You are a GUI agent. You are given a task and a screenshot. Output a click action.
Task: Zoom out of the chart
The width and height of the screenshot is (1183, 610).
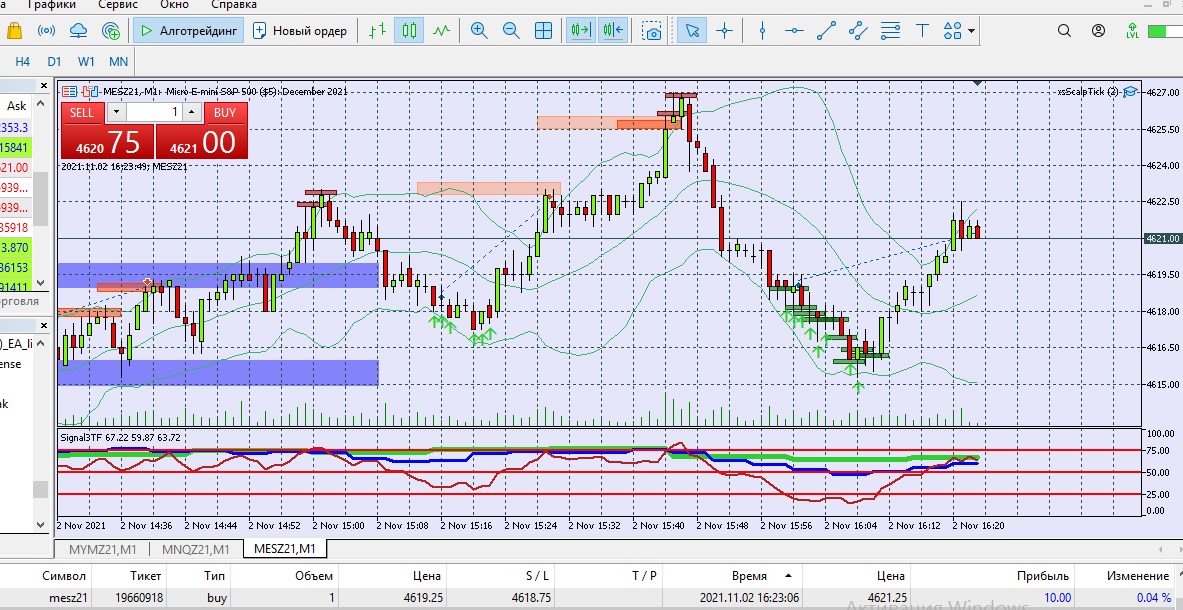[x=511, y=31]
